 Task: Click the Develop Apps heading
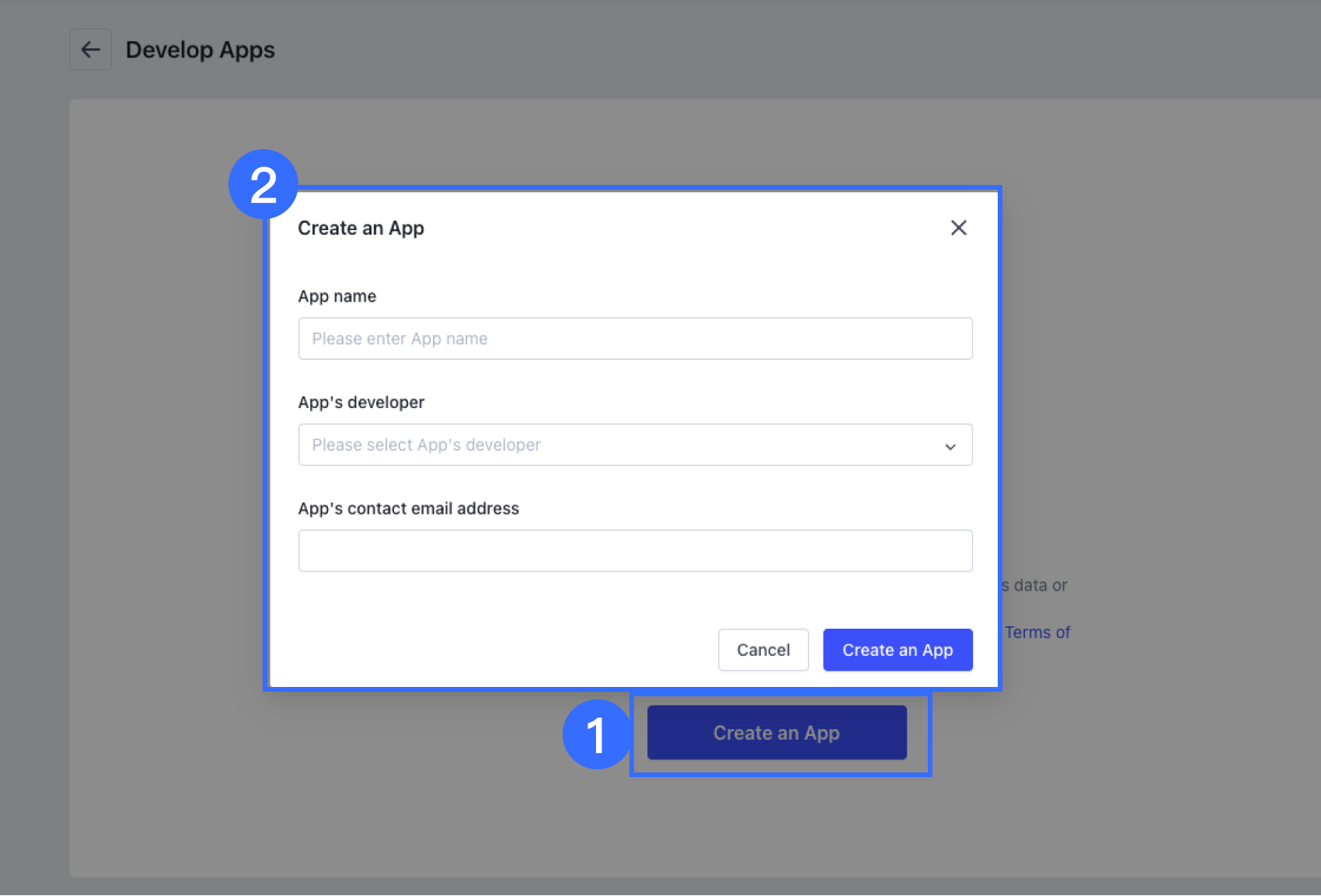pos(200,49)
